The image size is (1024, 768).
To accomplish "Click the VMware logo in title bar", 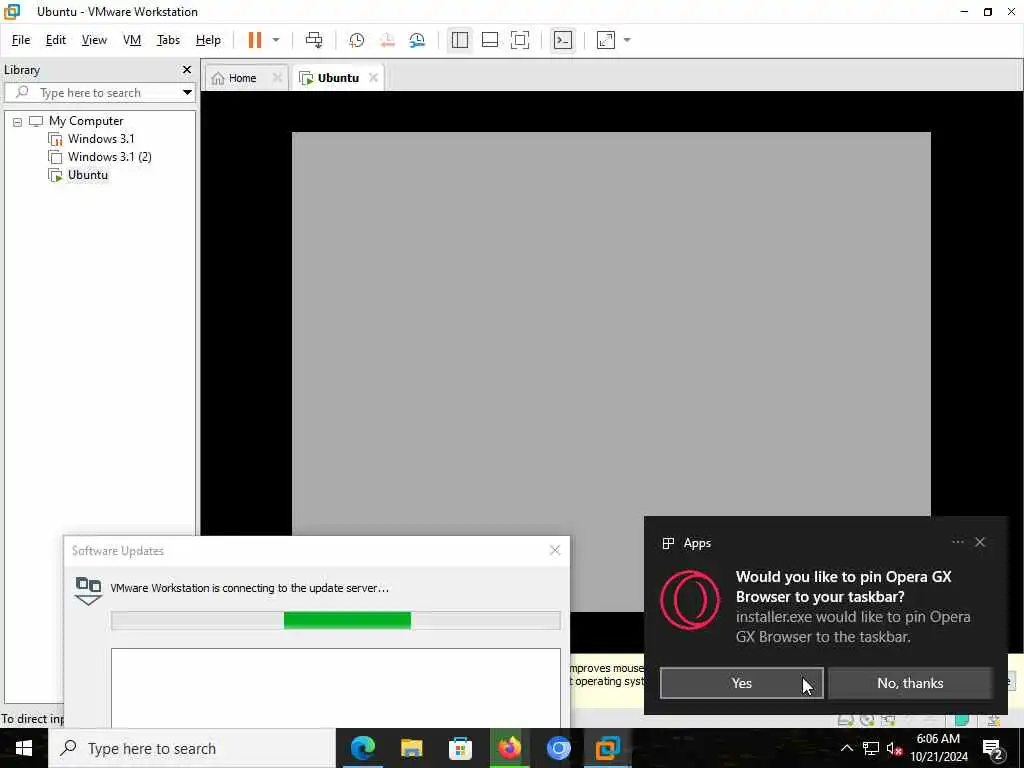I will [x=12, y=12].
